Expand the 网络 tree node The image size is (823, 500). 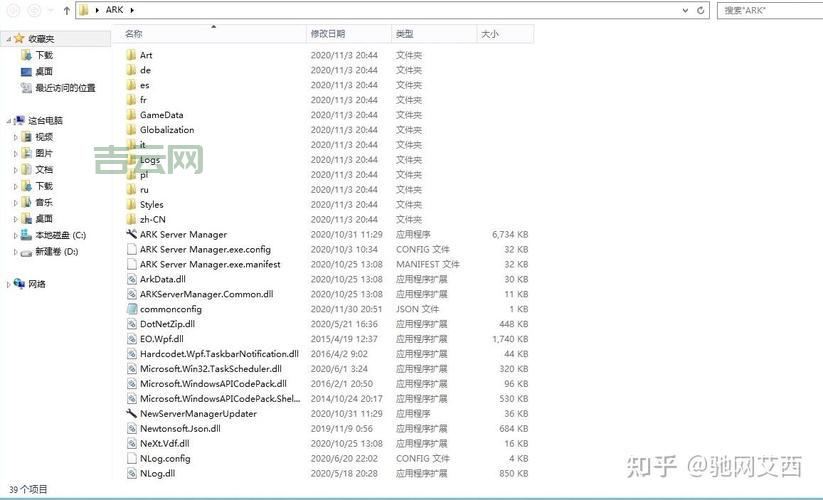tap(8, 284)
